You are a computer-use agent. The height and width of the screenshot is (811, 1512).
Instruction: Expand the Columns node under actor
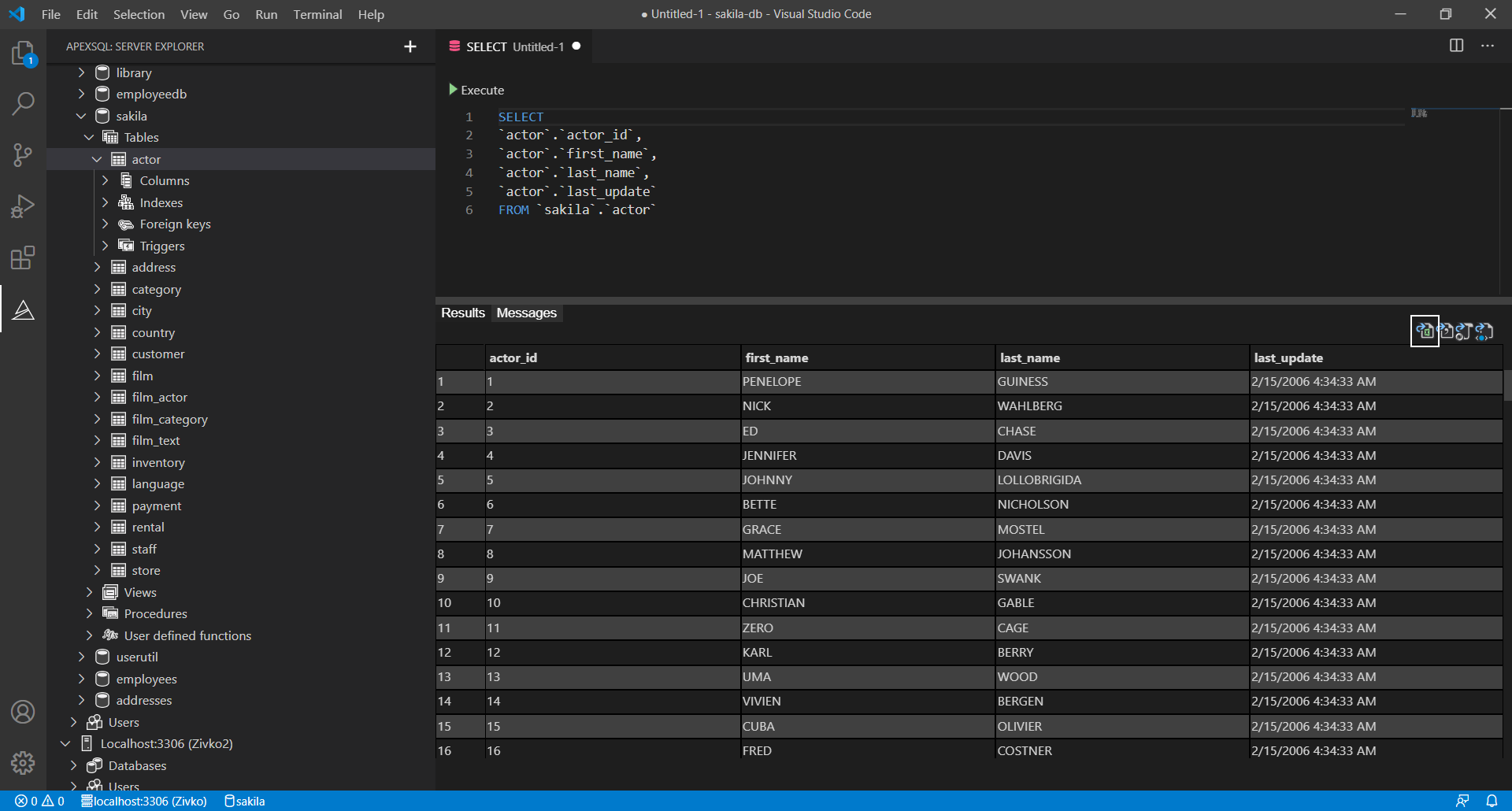(105, 180)
